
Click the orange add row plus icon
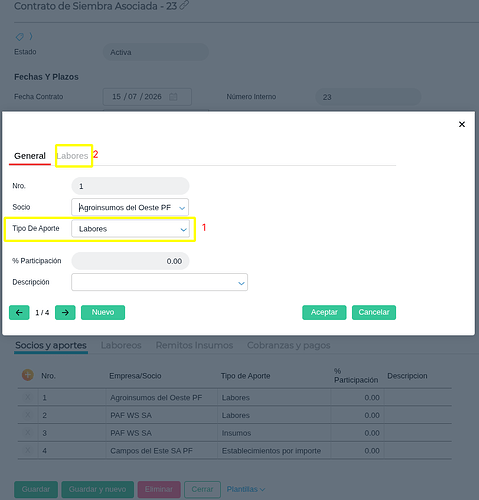click(x=28, y=375)
